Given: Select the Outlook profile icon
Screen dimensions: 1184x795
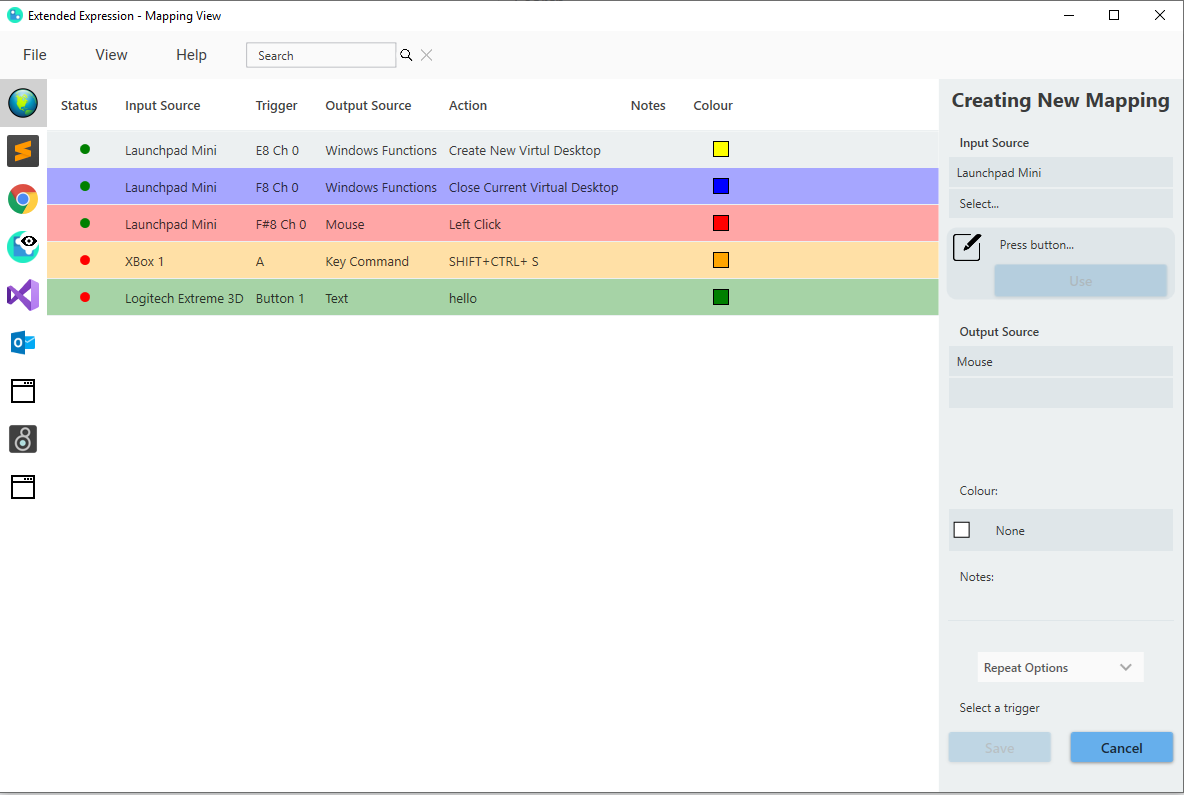Looking at the screenshot, I should click(23, 343).
